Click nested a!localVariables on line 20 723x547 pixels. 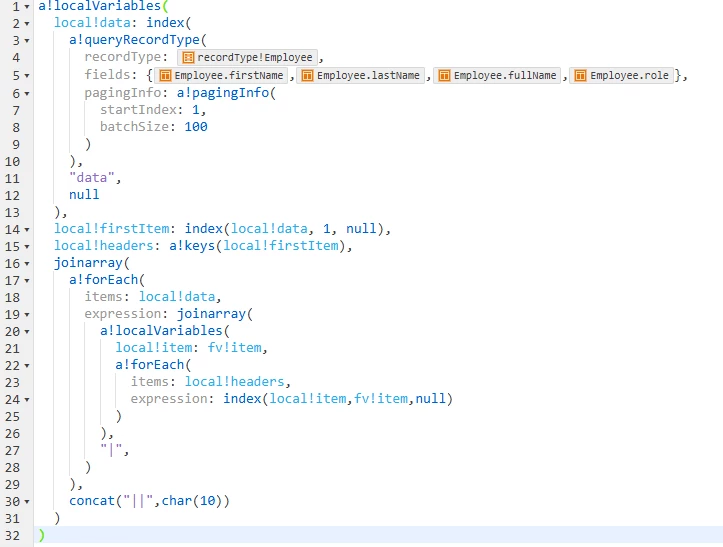[161, 331]
